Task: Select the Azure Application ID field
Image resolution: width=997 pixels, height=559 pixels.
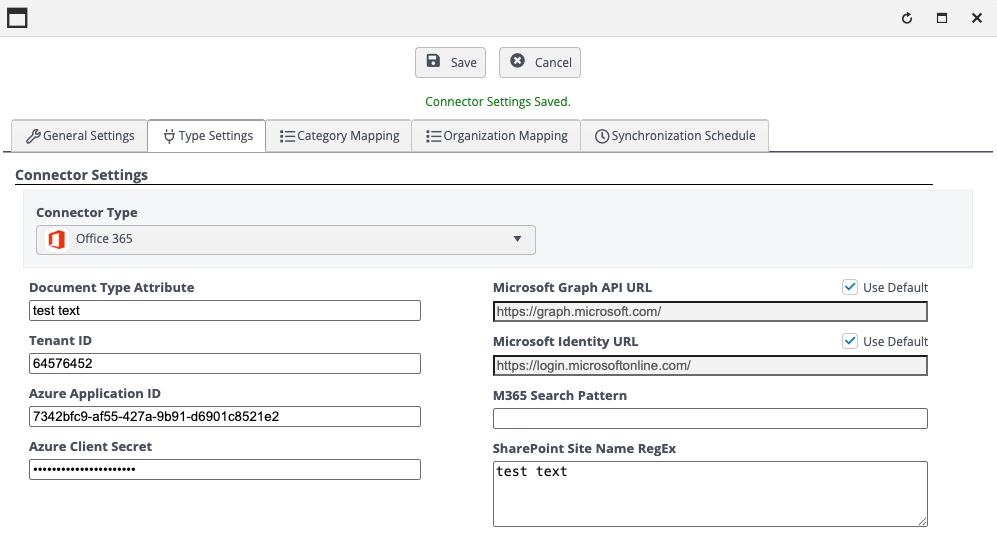Action: [224, 417]
